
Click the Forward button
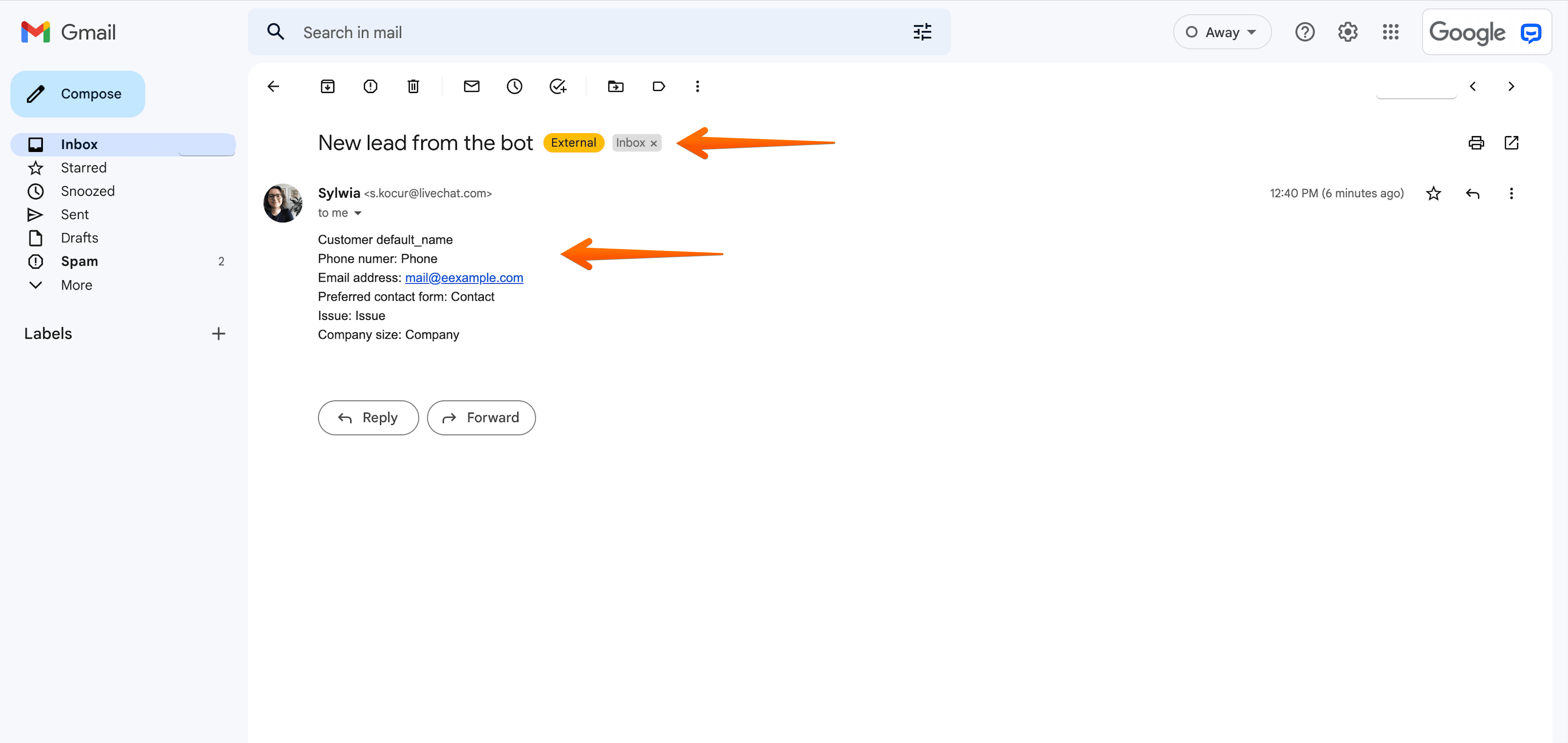click(481, 418)
